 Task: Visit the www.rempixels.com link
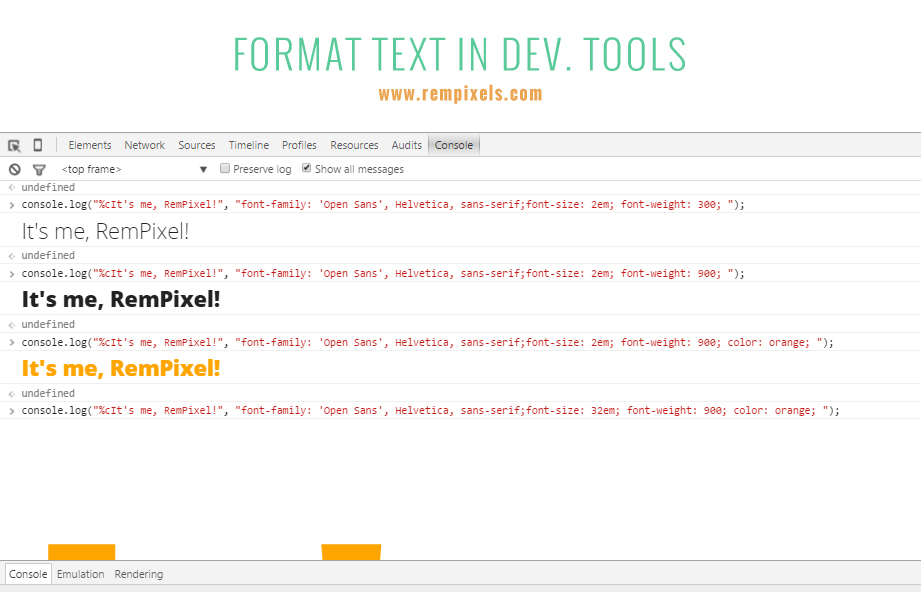[460, 93]
